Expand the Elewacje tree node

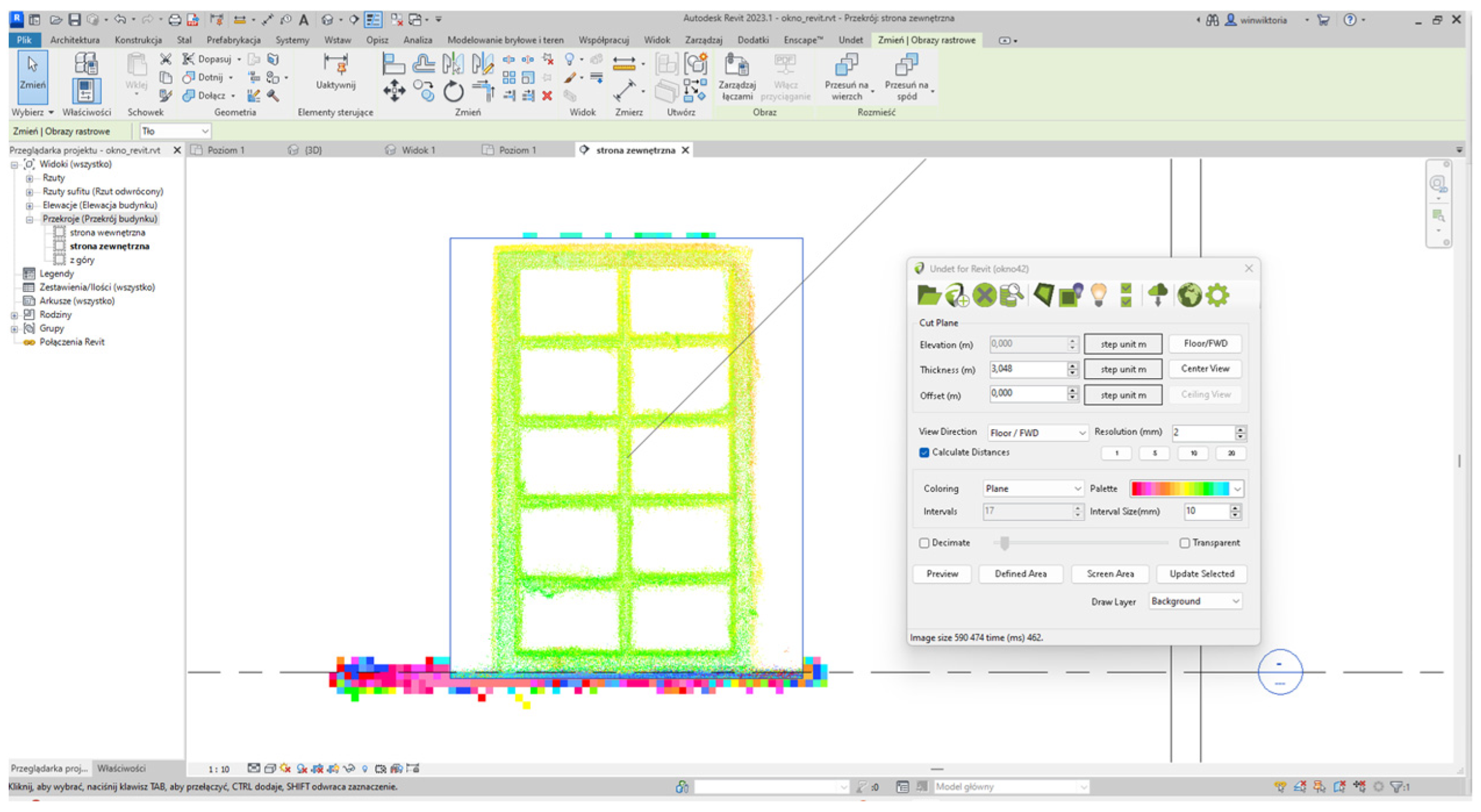pos(29,206)
